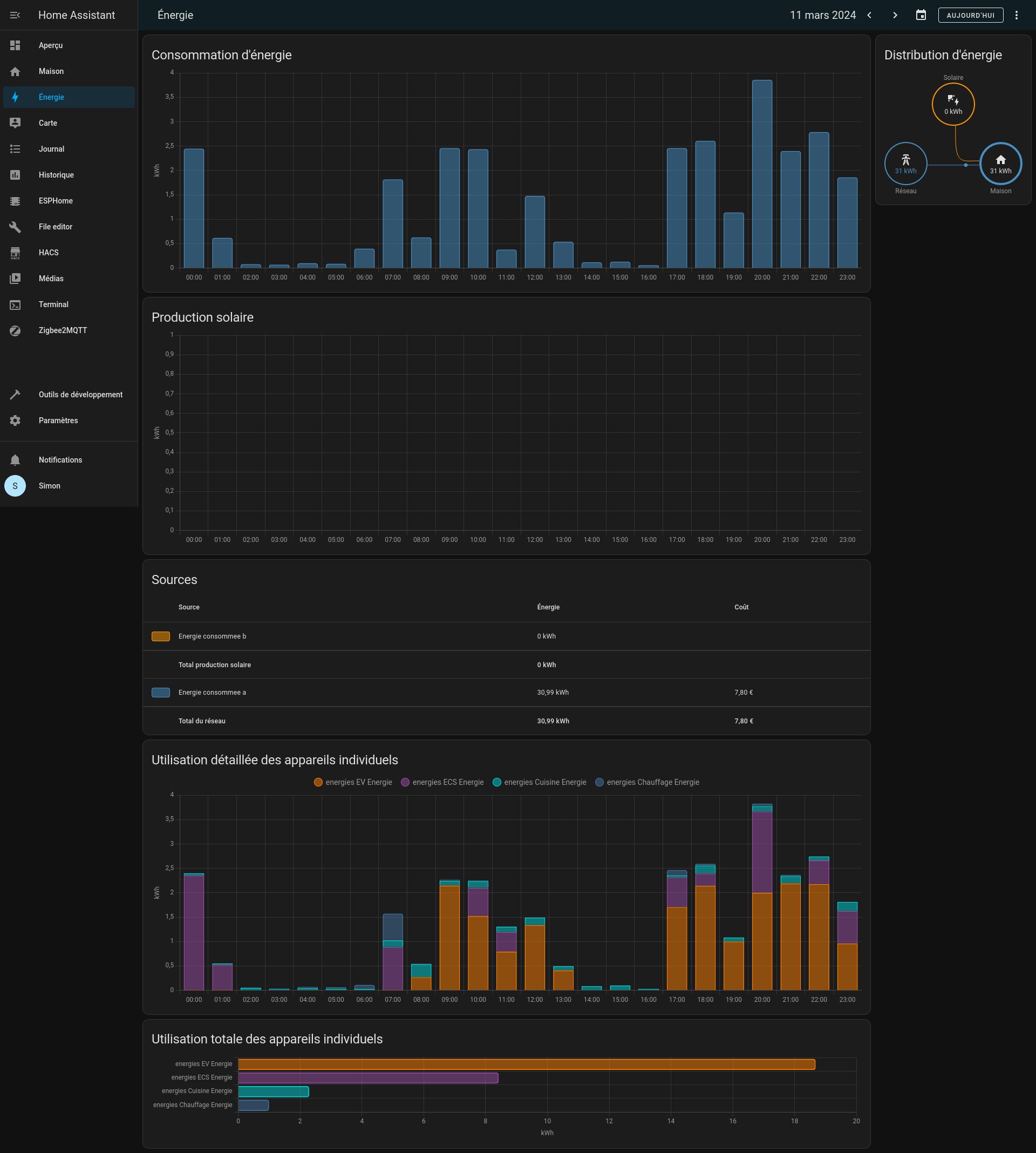Click the Solaire node in the distribution card

(x=953, y=104)
